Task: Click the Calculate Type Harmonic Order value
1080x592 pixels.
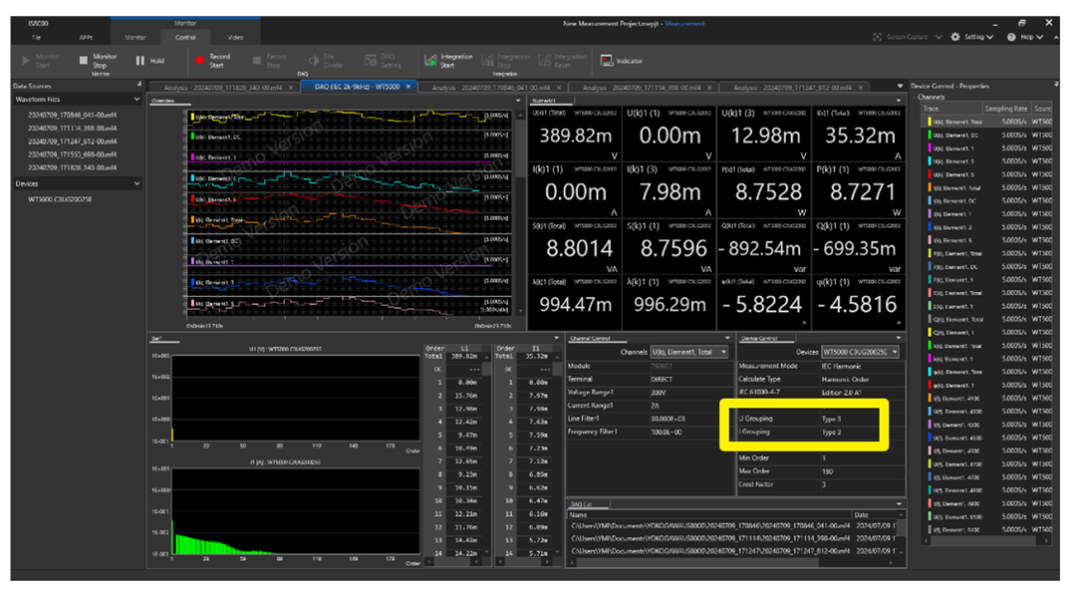Action: click(845, 379)
